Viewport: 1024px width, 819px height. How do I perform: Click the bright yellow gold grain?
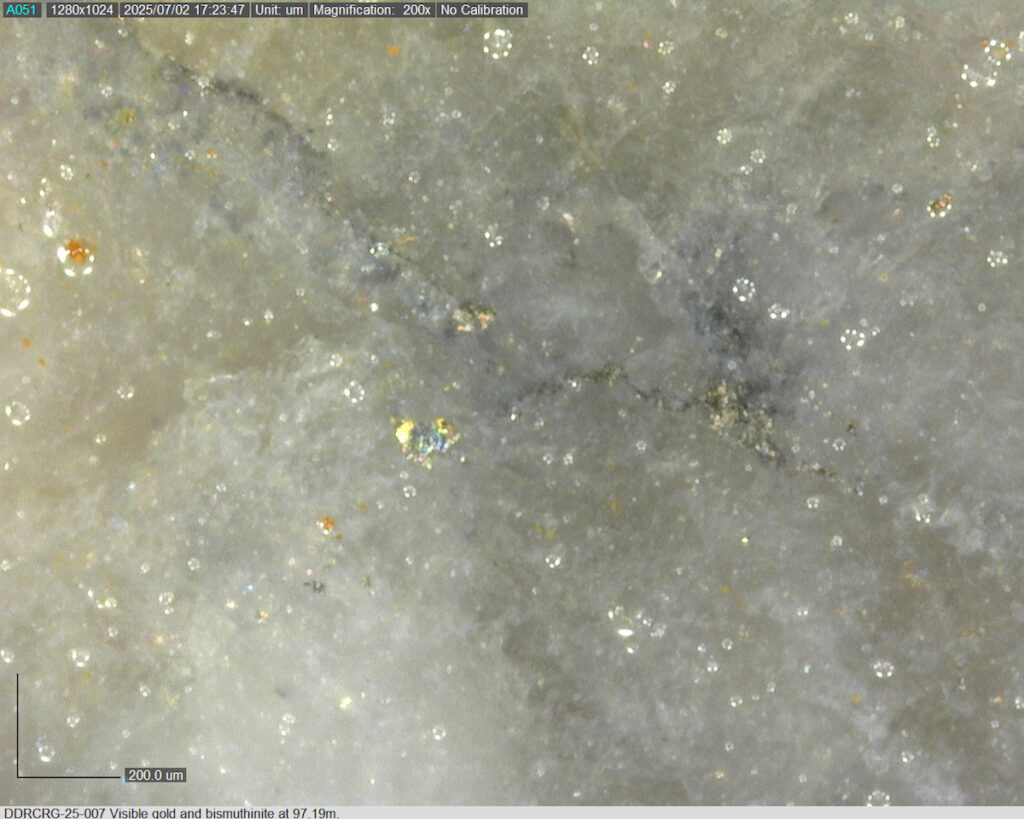(x=405, y=432)
